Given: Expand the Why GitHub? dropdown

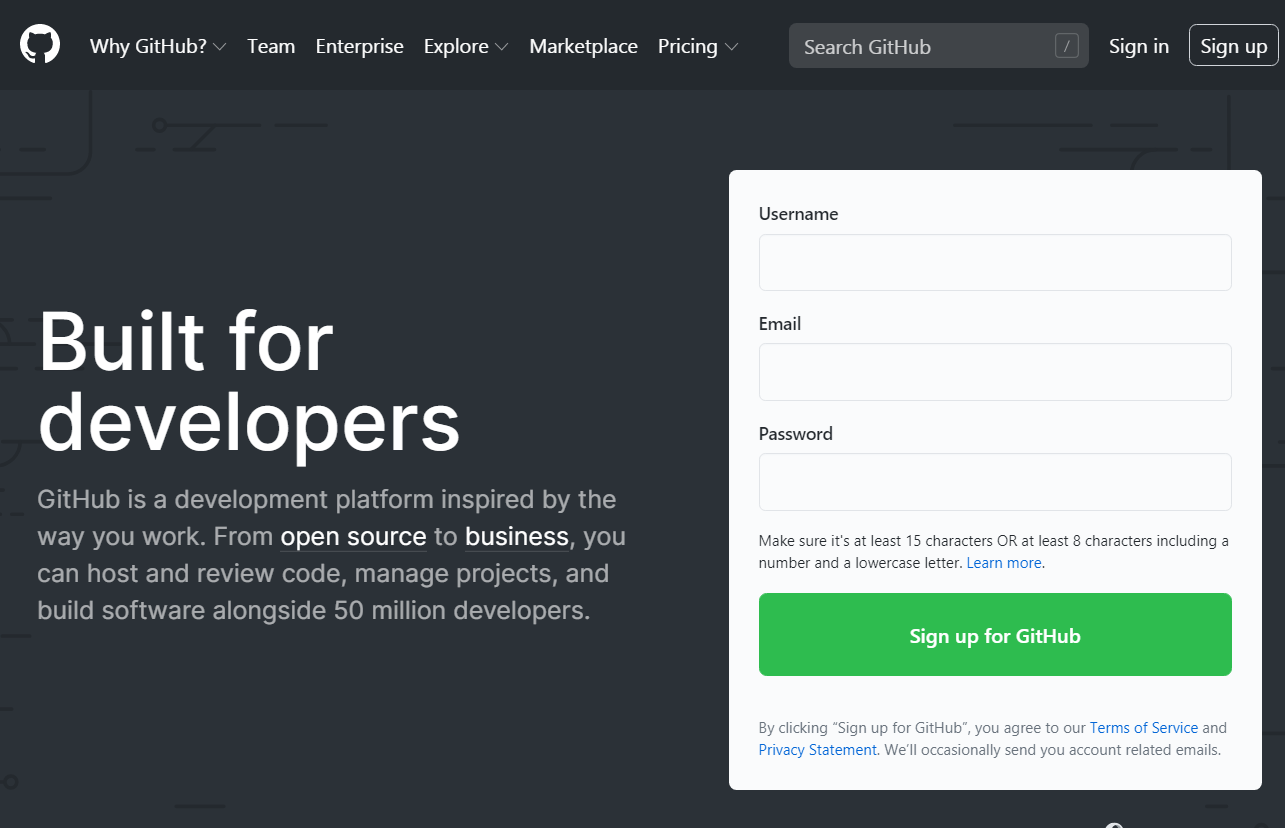Looking at the screenshot, I should (x=158, y=46).
